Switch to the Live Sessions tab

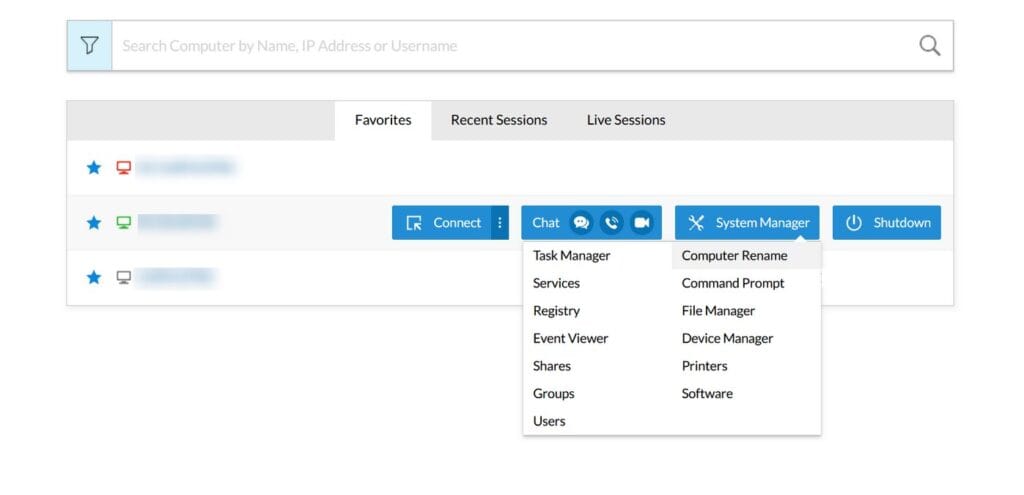point(626,120)
